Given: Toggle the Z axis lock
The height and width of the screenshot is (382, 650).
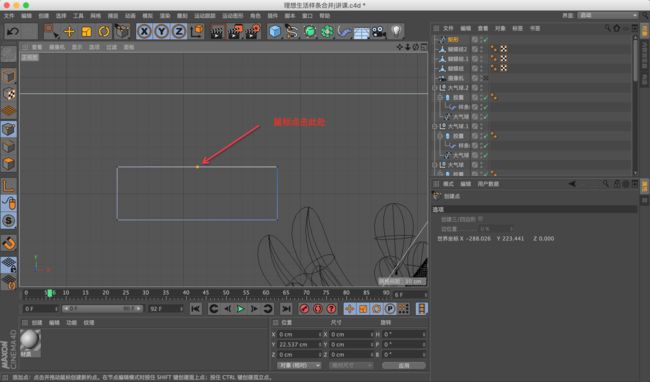Looking at the screenshot, I should (179, 31).
